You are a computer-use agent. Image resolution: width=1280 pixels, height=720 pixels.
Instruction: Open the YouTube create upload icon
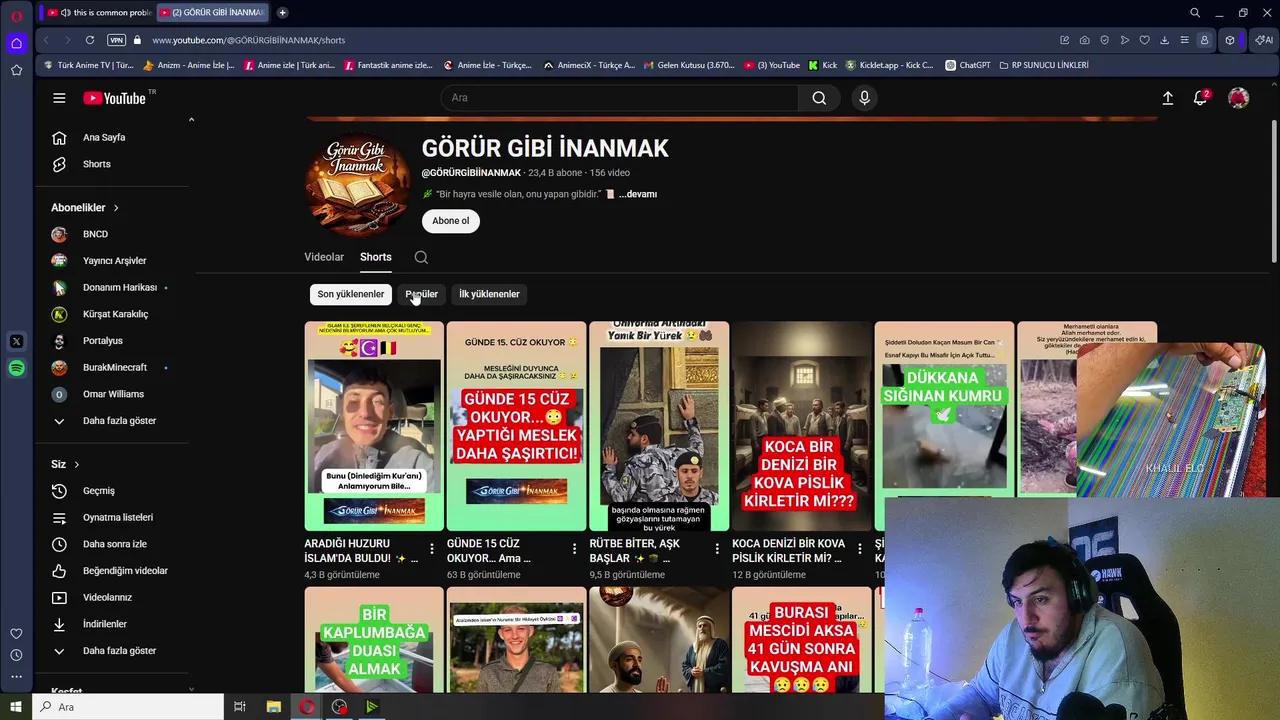[1167, 98]
